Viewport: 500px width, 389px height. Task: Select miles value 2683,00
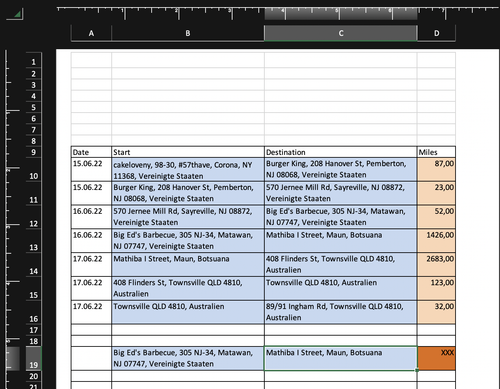pyautogui.click(x=436, y=265)
